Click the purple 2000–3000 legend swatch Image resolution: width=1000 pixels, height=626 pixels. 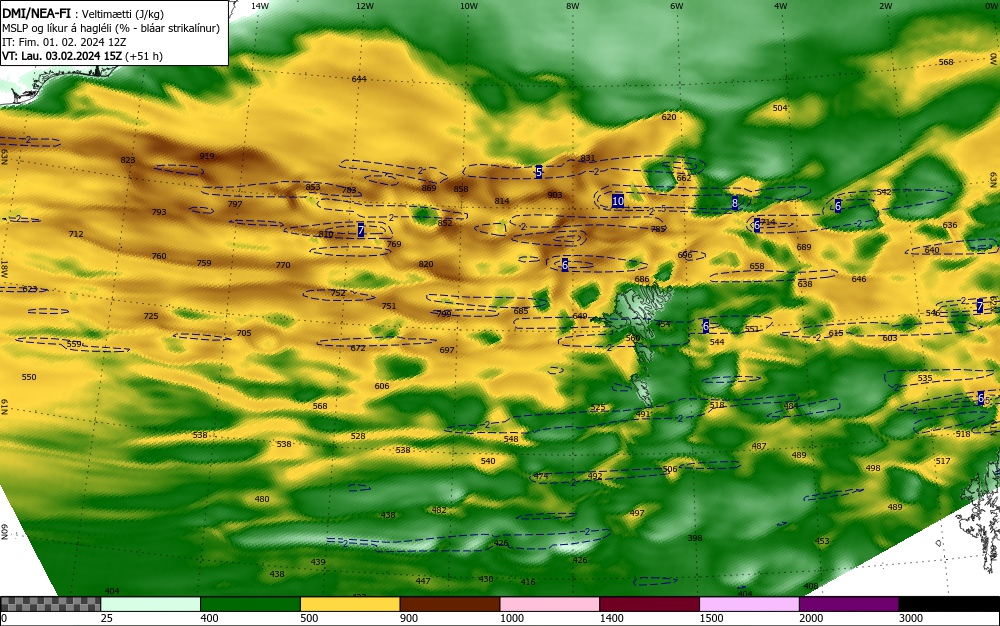pyautogui.click(x=849, y=604)
